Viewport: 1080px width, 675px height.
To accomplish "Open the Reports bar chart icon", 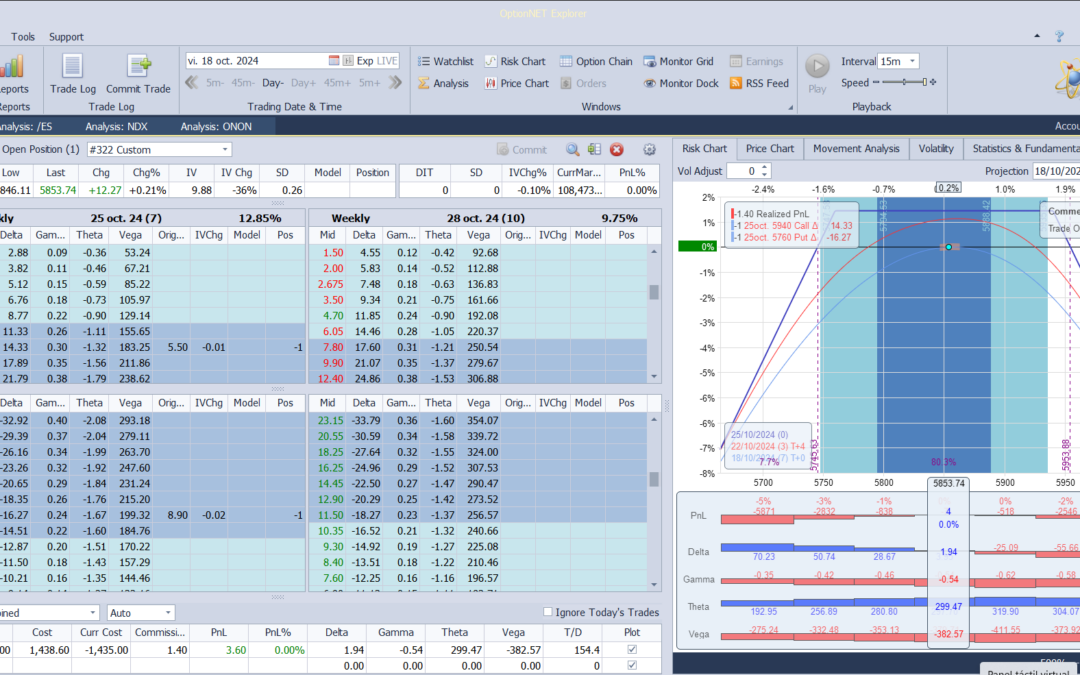I will (12, 67).
